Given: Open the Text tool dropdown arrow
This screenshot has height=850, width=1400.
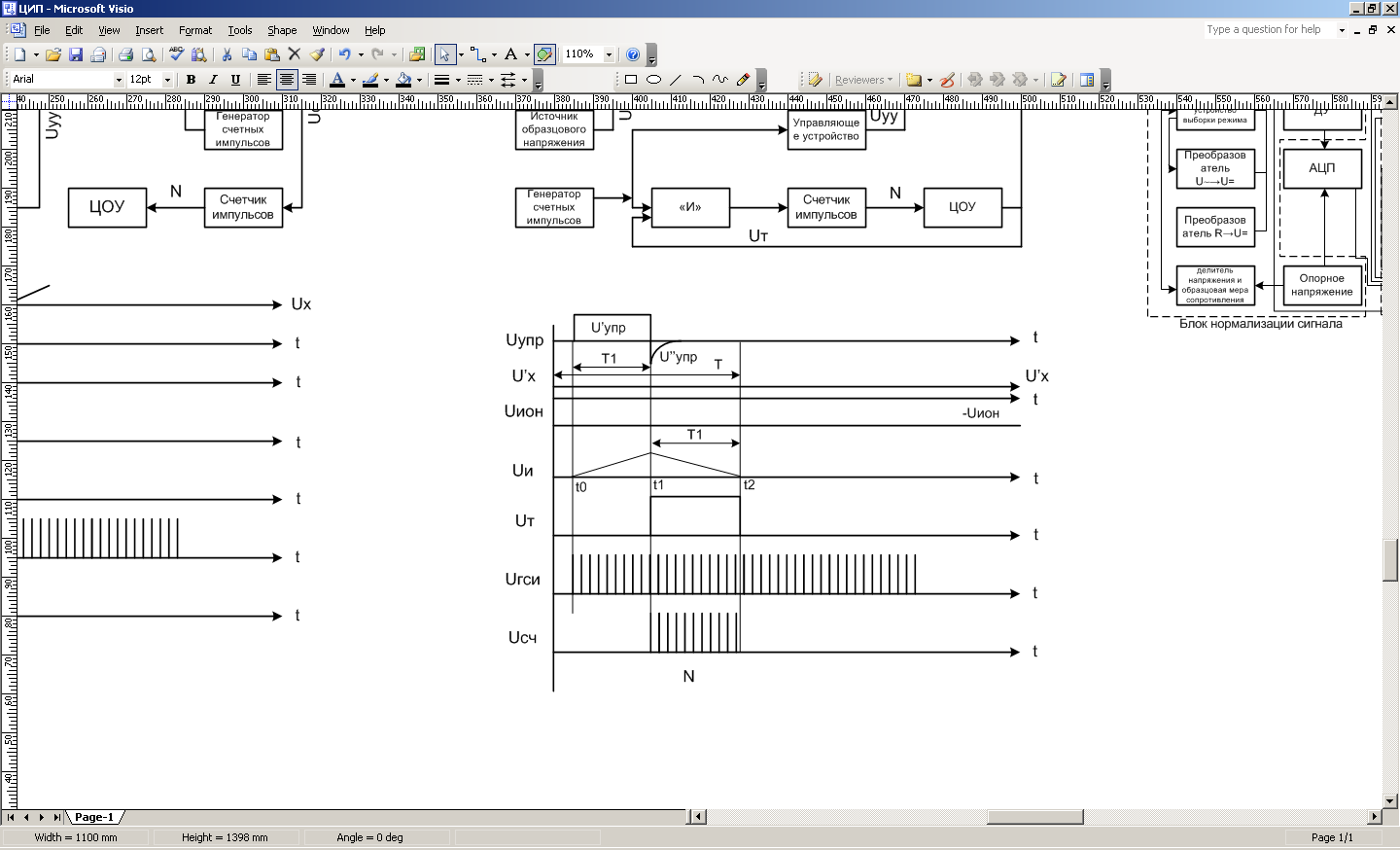Looking at the screenshot, I should coord(527,54).
